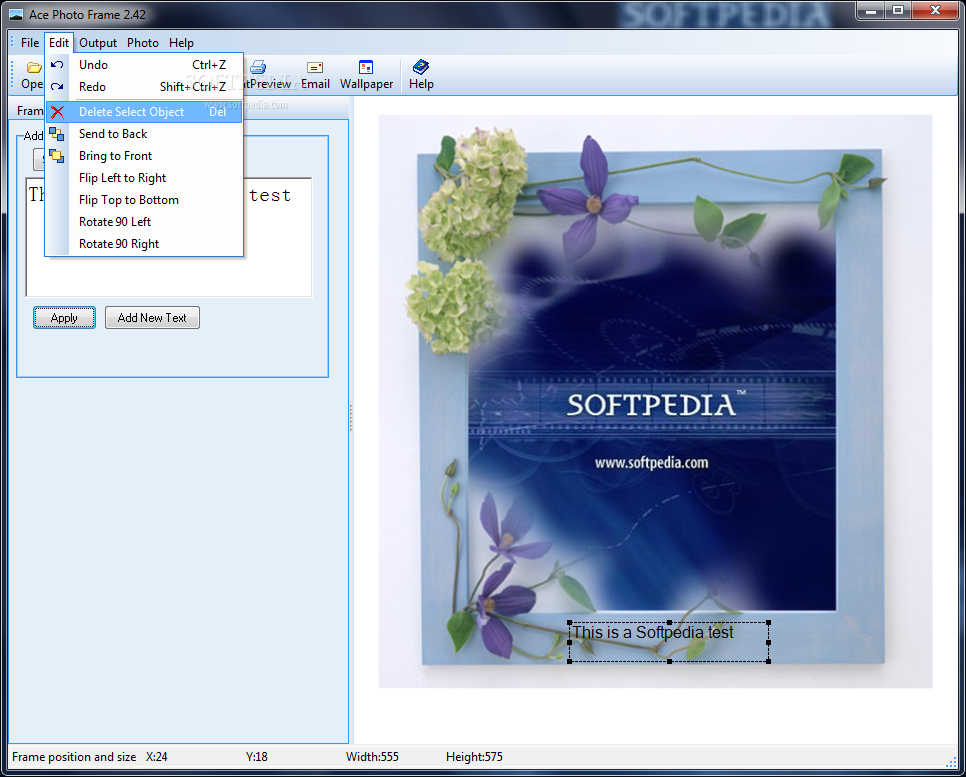Select Send to Back menu entry

(144, 134)
